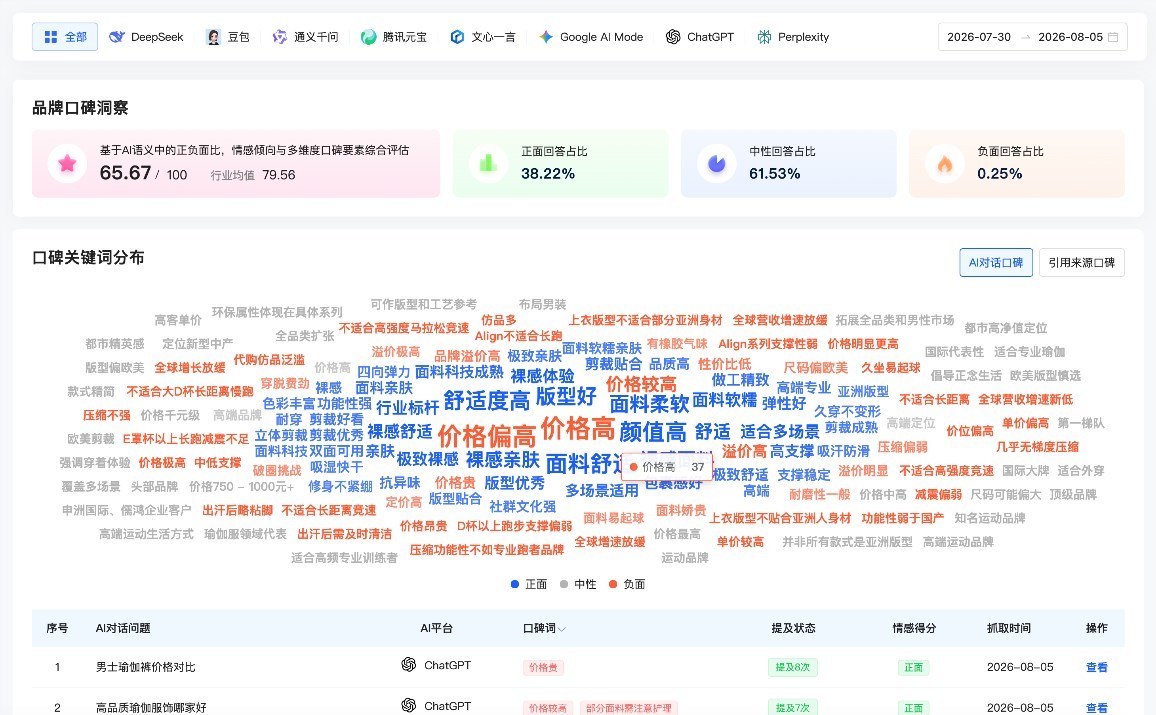1156x715 pixels.
Task: Click the 豆包 avatar icon
Action: point(213,37)
